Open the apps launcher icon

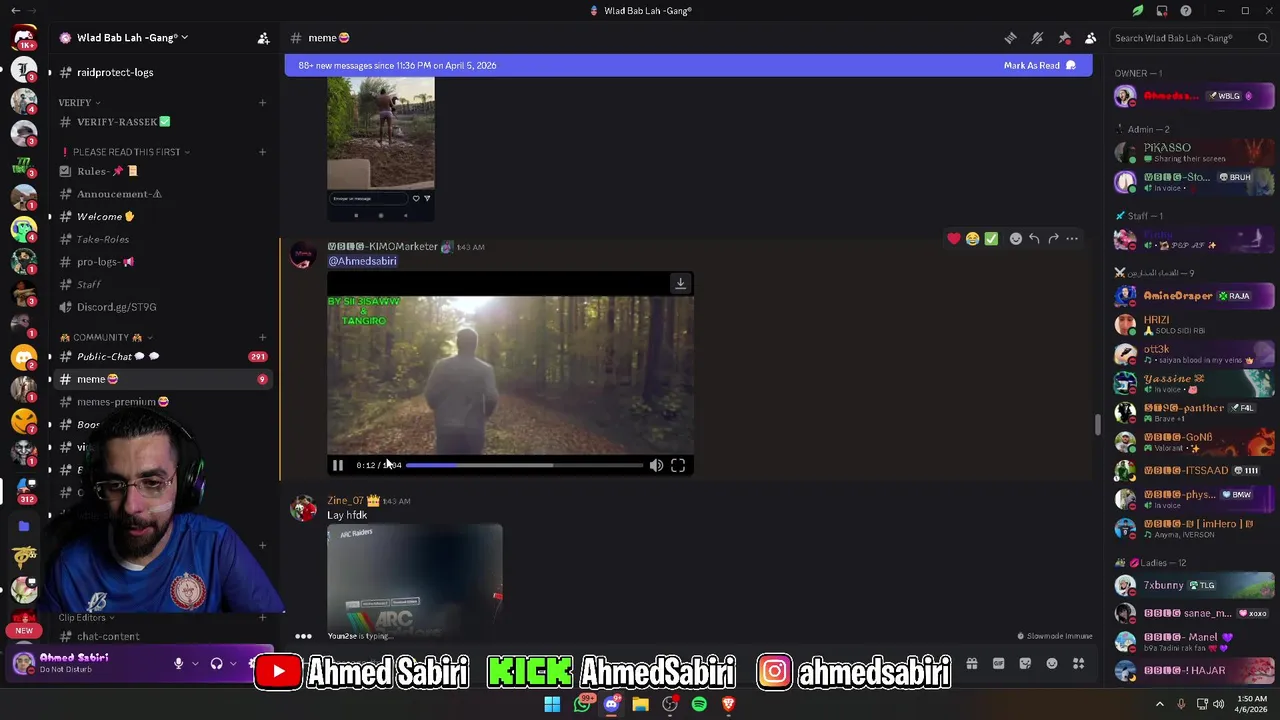coord(1079,663)
